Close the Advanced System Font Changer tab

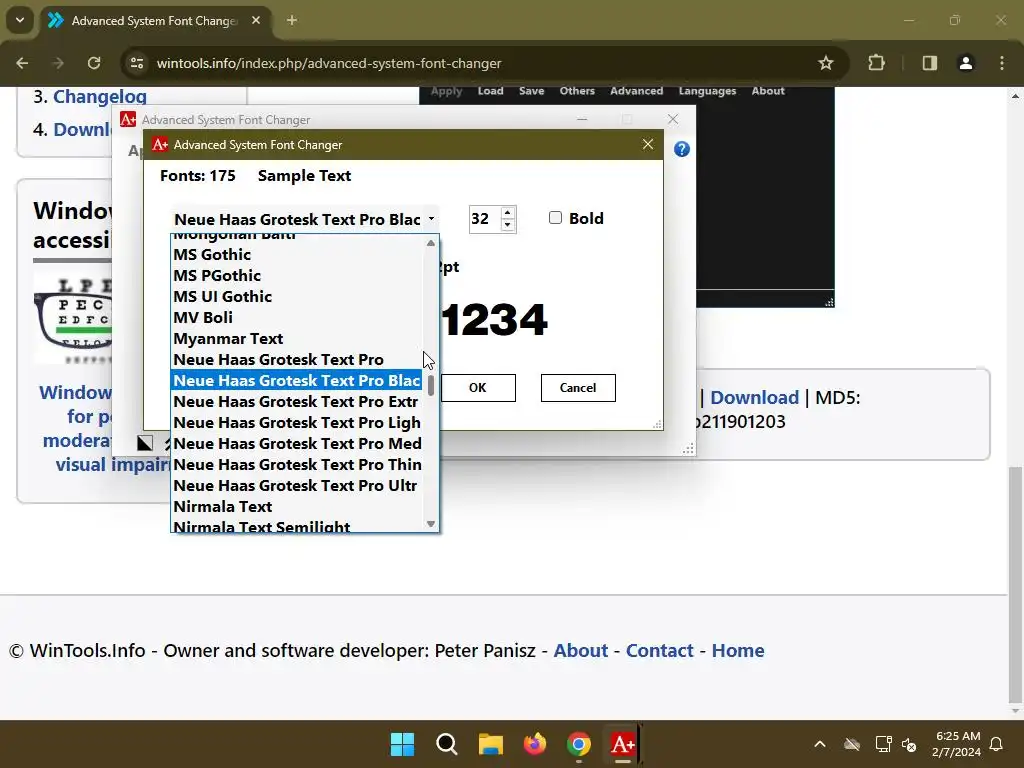(x=256, y=20)
